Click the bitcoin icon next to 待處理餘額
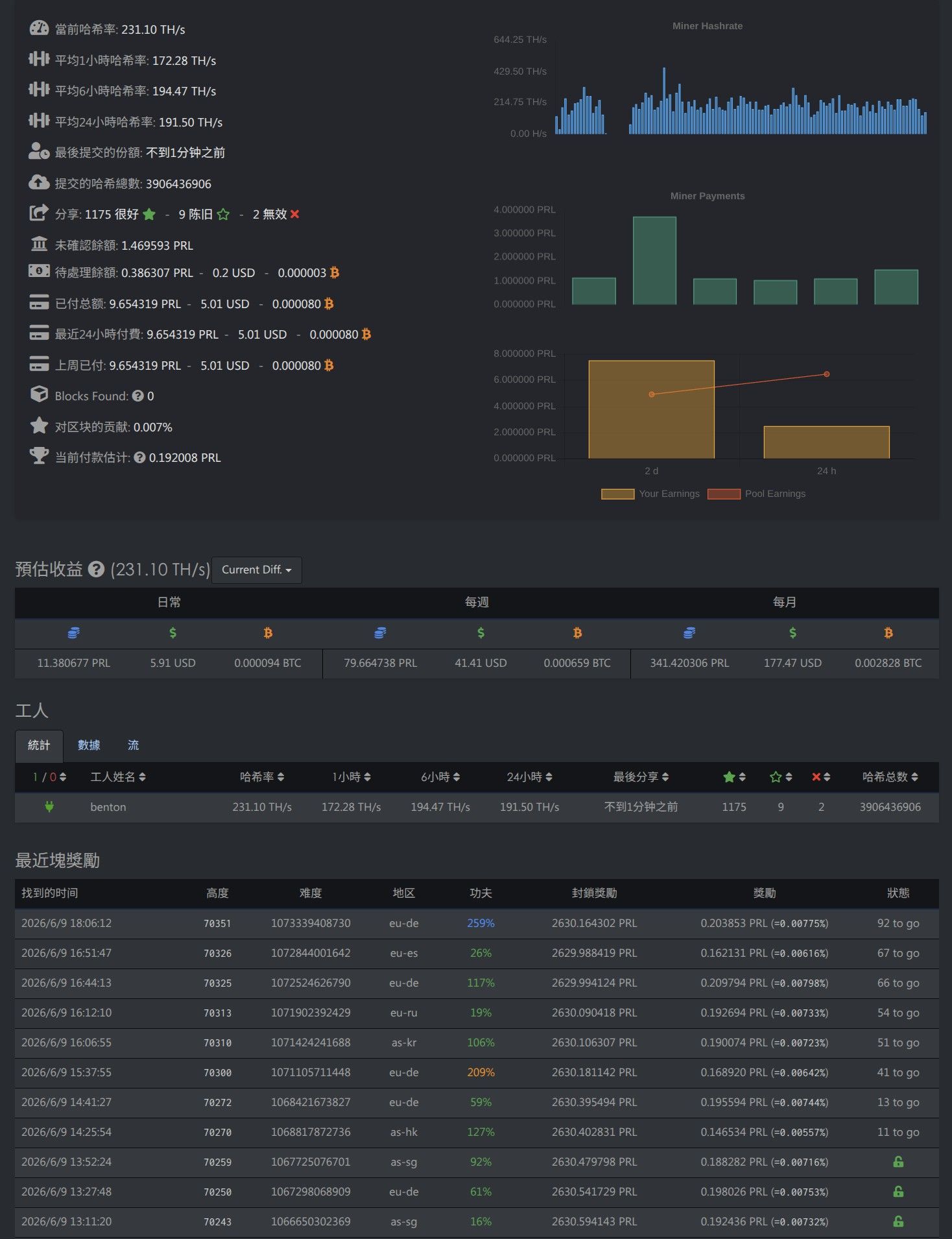 pyautogui.click(x=335, y=272)
